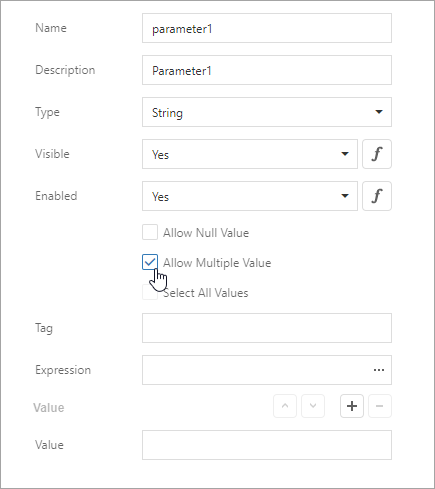Click the Name field containing parameter1
Screen dimensions: 435x489
267,28
